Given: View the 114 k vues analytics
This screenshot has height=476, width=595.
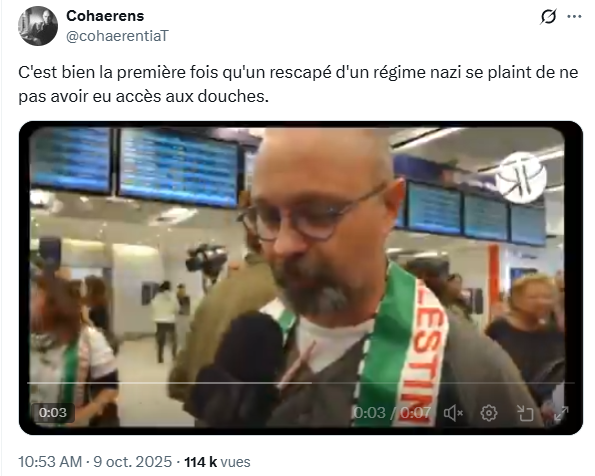Looking at the screenshot, I should tap(217, 462).
